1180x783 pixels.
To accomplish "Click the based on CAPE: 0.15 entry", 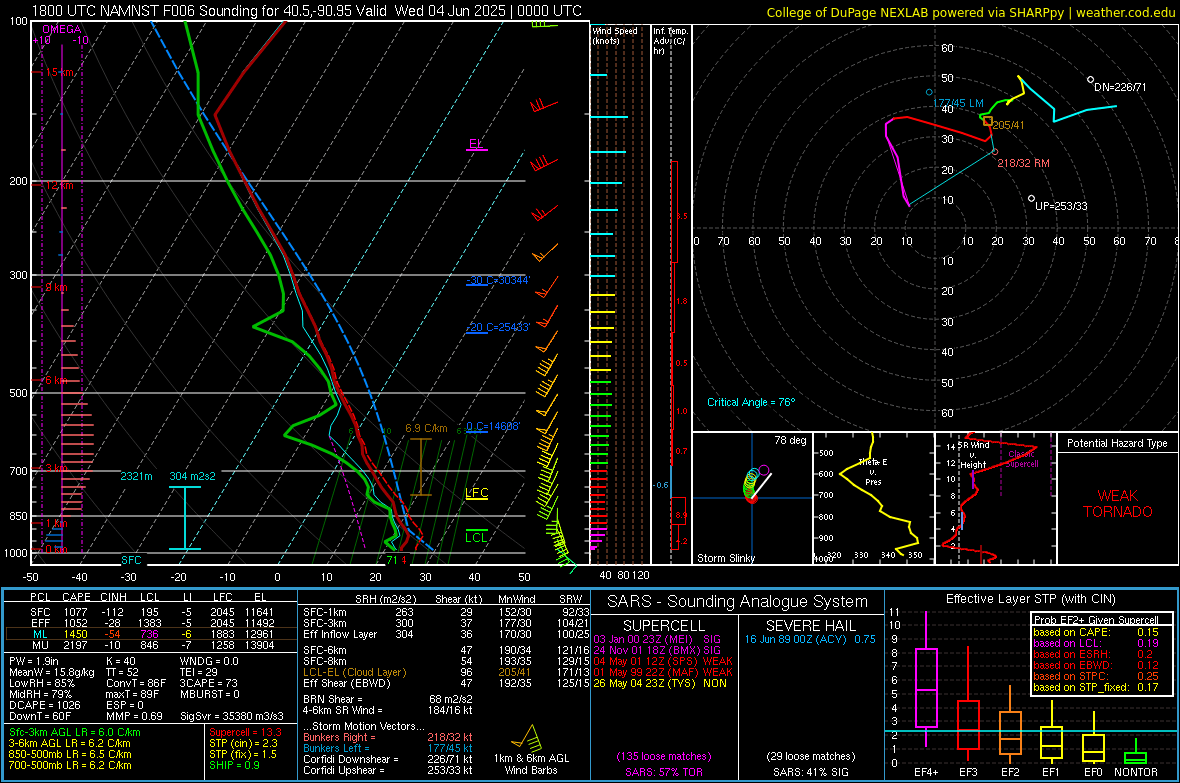I will [x=1096, y=632].
